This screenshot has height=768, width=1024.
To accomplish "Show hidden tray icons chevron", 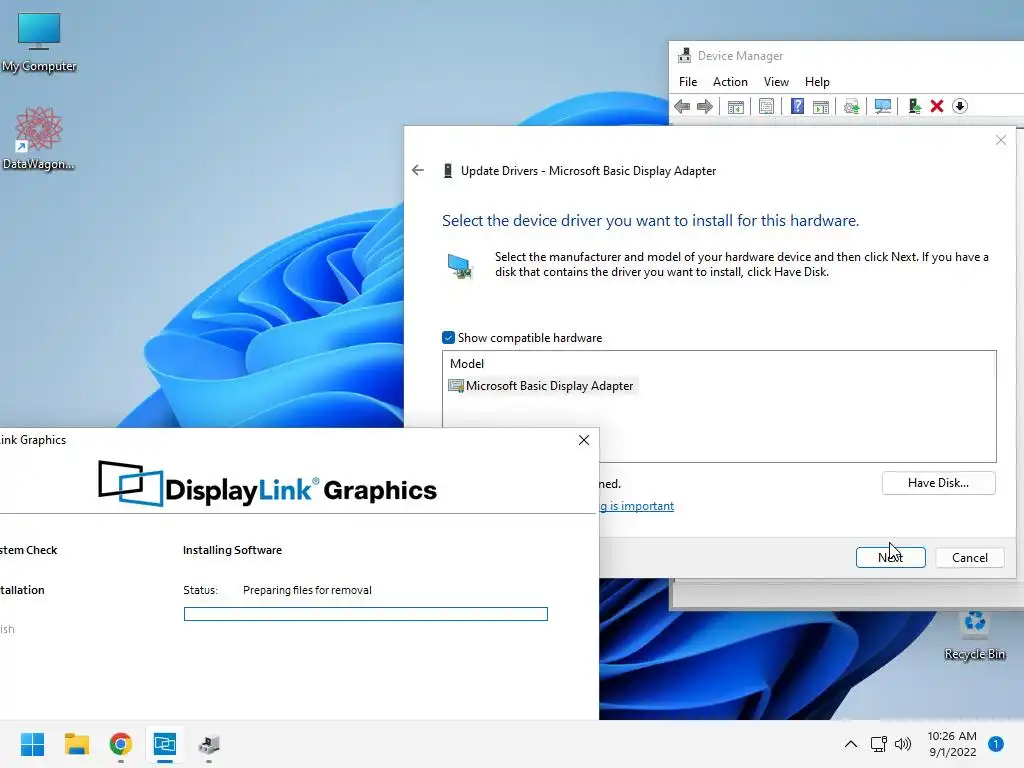I will coord(851,744).
